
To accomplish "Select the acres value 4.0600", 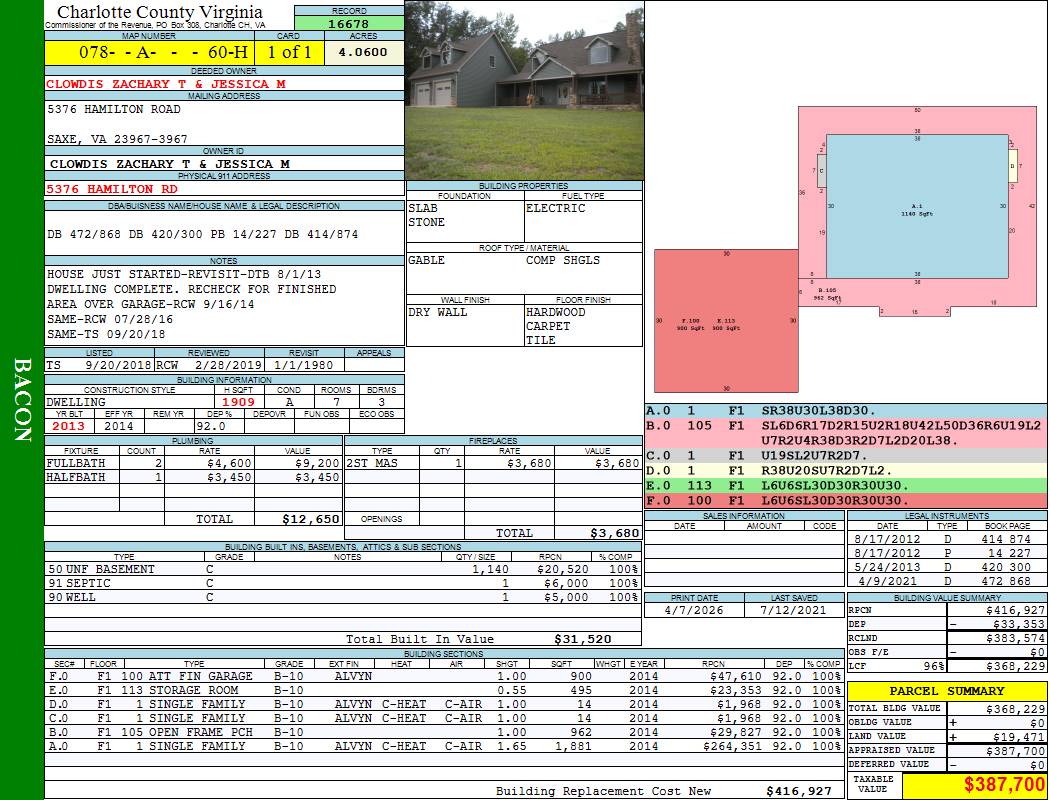I will coord(363,52).
